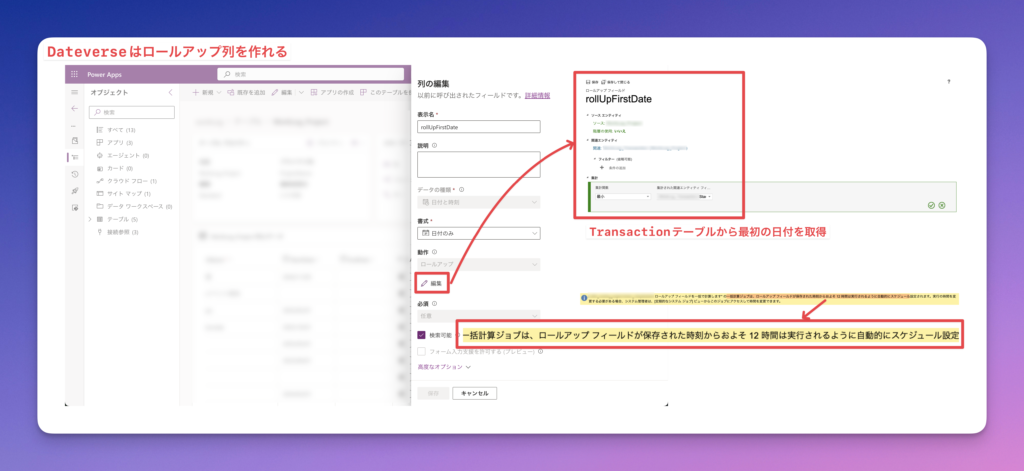Click the rocket icon in left rail
Viewport: 1024px width, 471px height.
click(74, 190)
